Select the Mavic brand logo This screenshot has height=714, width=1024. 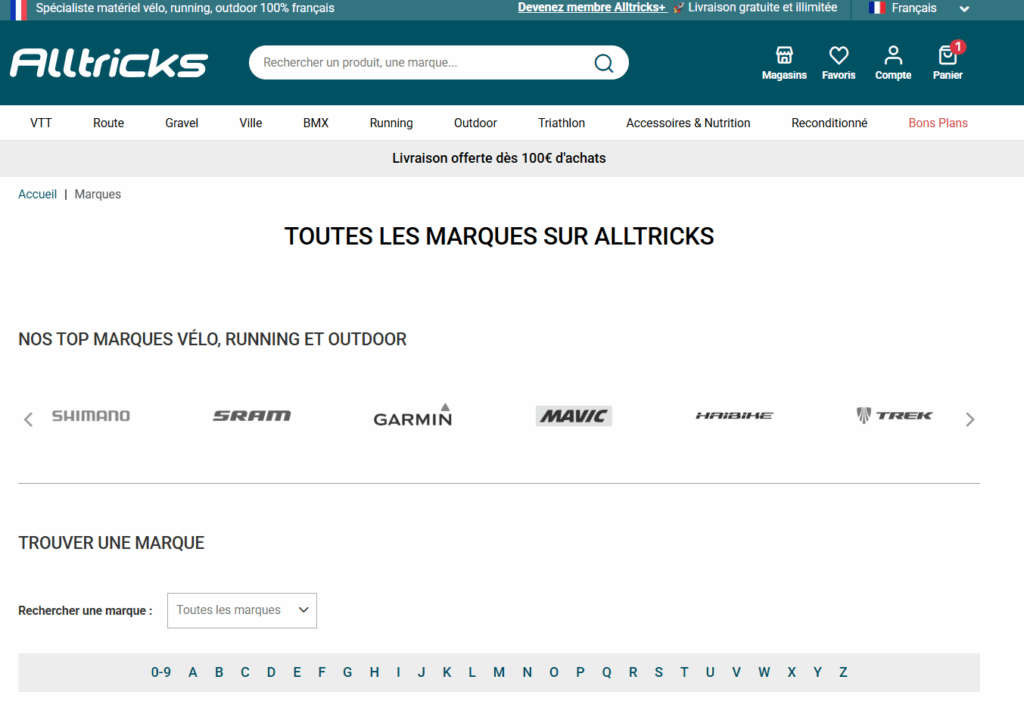pyautogui.click(x=573, y=416)
